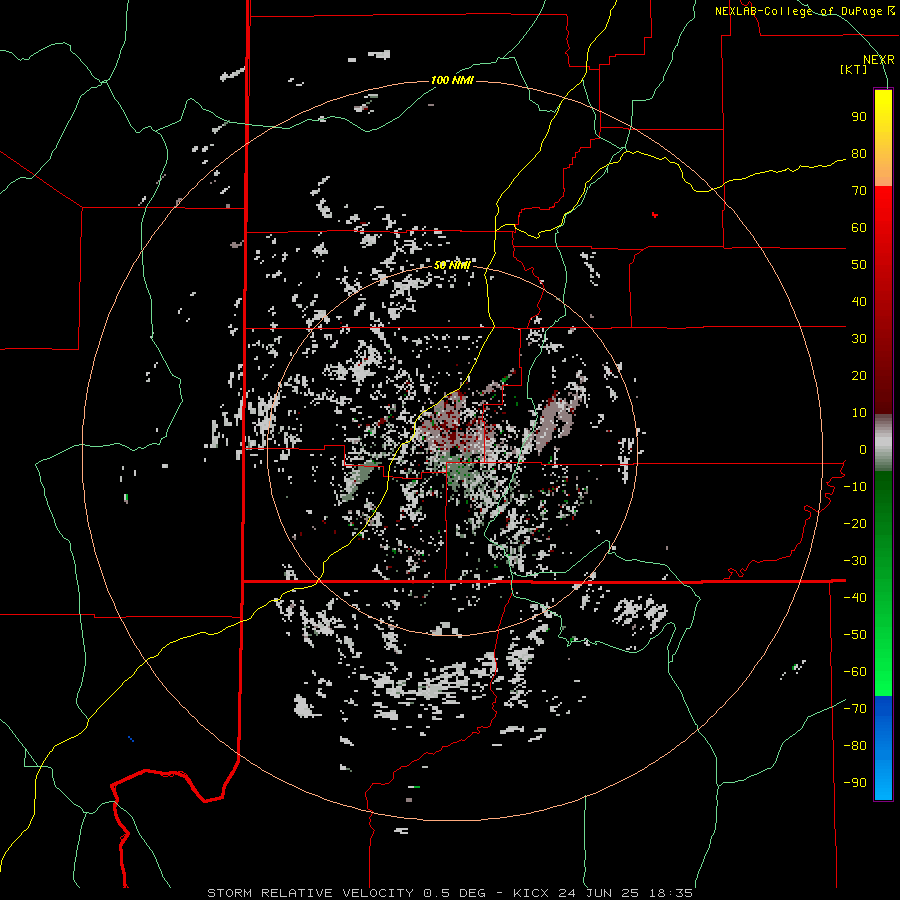The height and width of the screenshot is (900, 900).
Task: Click the 100 NMI range ring label
Action: click(x=452, y=80)
